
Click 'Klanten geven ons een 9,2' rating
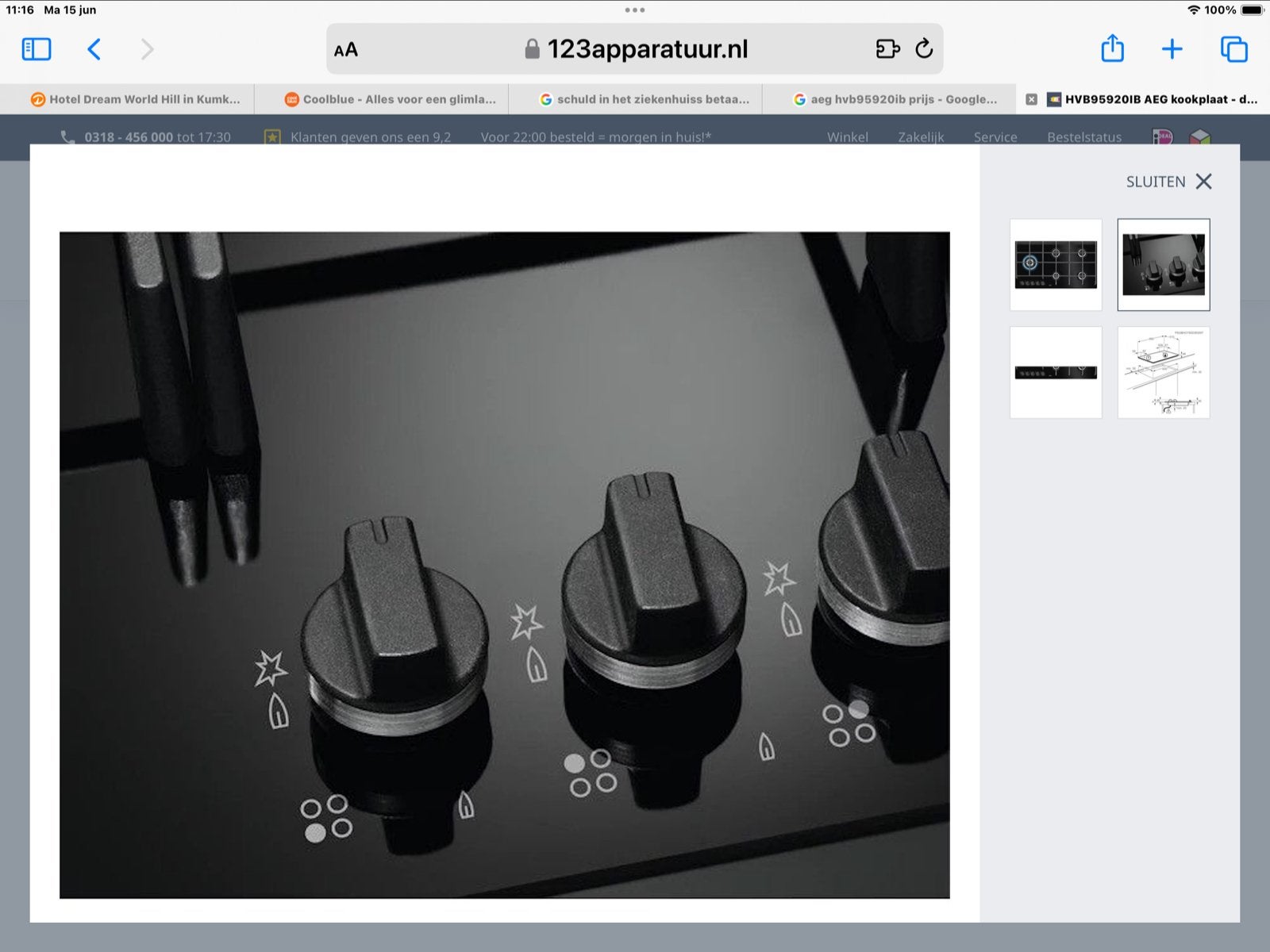pyautogui.click(x=371, y=137)
